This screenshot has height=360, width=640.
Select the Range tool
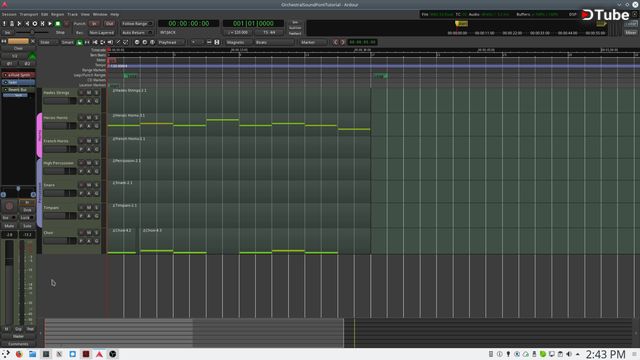(87, 42)
